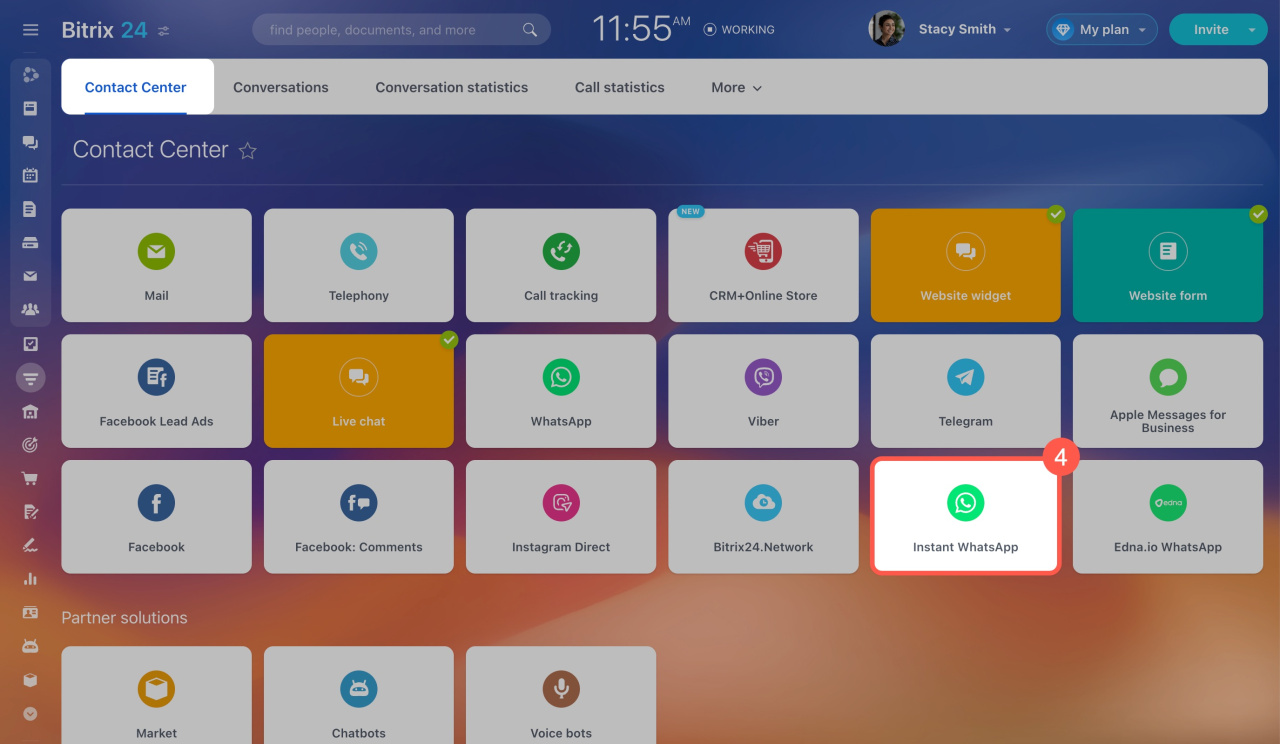The height and width of the screenshot is (744, 1280).
Task: Open the Live chat tile
Action: [x=359, y=391]
